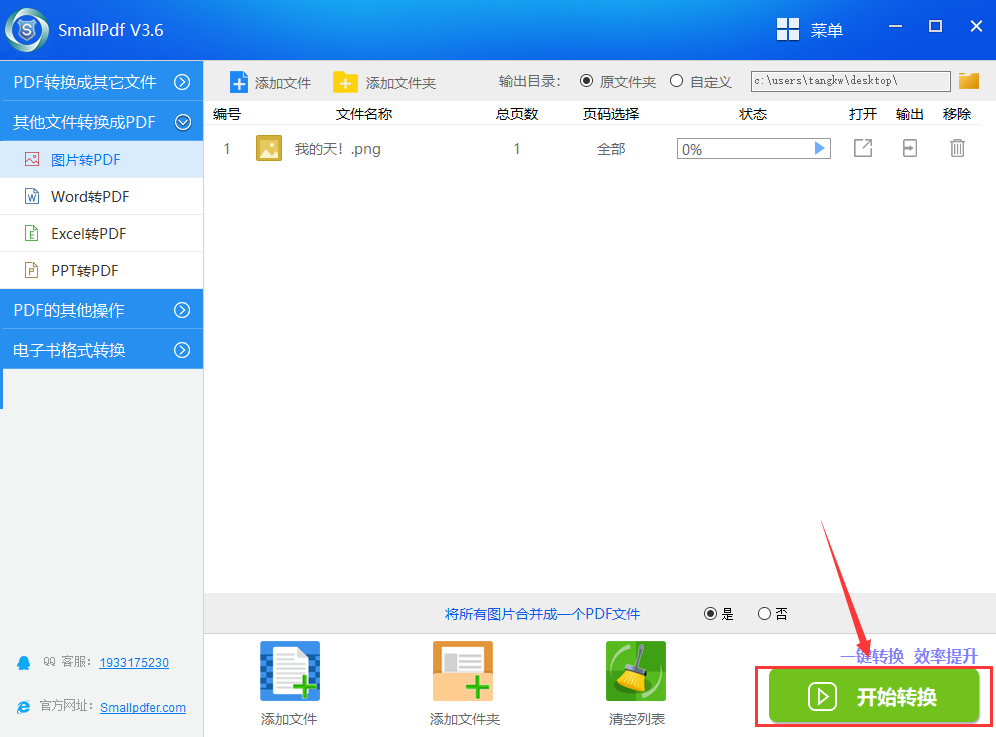This screenshot has width=996, height=737.
Task: Start row conversion with blue play arrow
Action: (x=819, y=148)
